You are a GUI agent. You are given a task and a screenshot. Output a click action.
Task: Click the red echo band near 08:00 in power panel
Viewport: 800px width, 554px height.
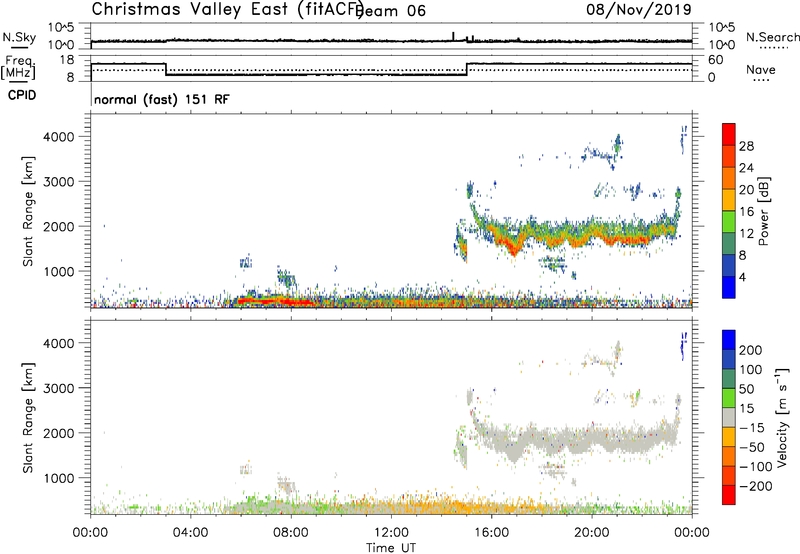276,301
